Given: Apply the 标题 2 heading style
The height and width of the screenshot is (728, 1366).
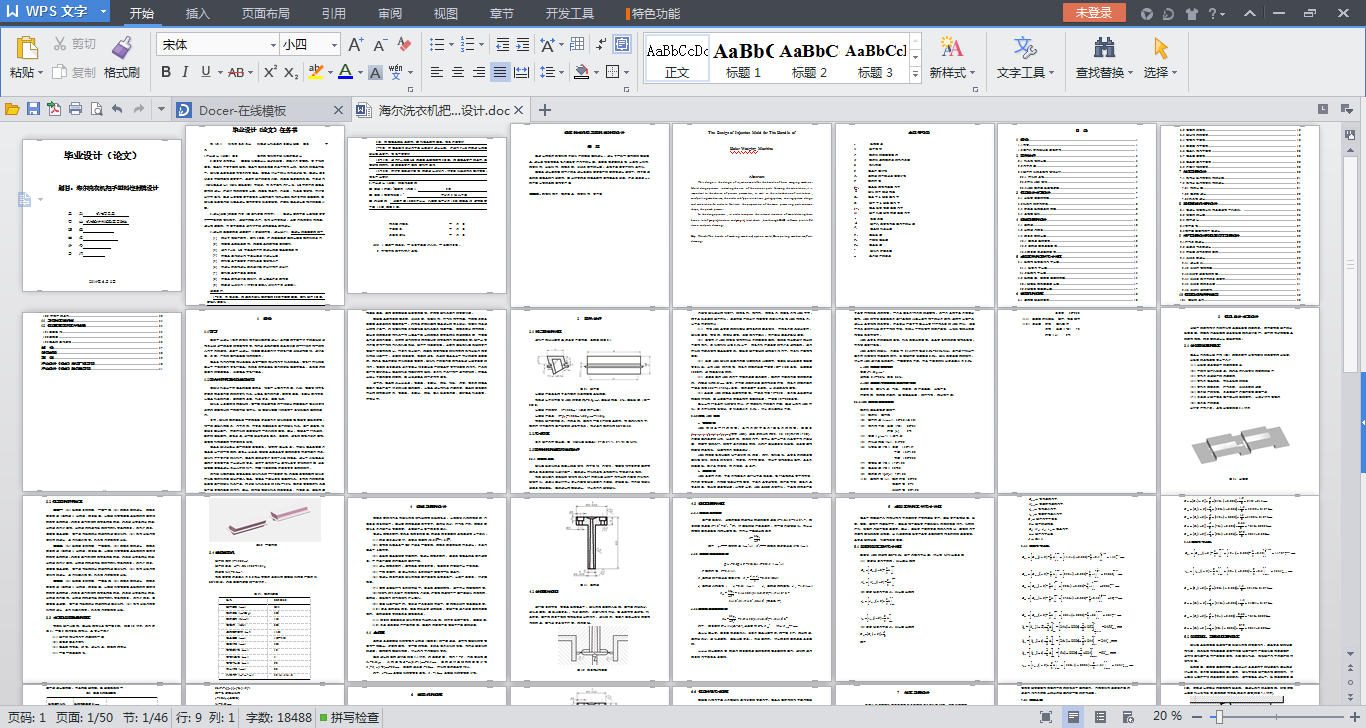Looking at the screenshot, I should tap(809, 60).
